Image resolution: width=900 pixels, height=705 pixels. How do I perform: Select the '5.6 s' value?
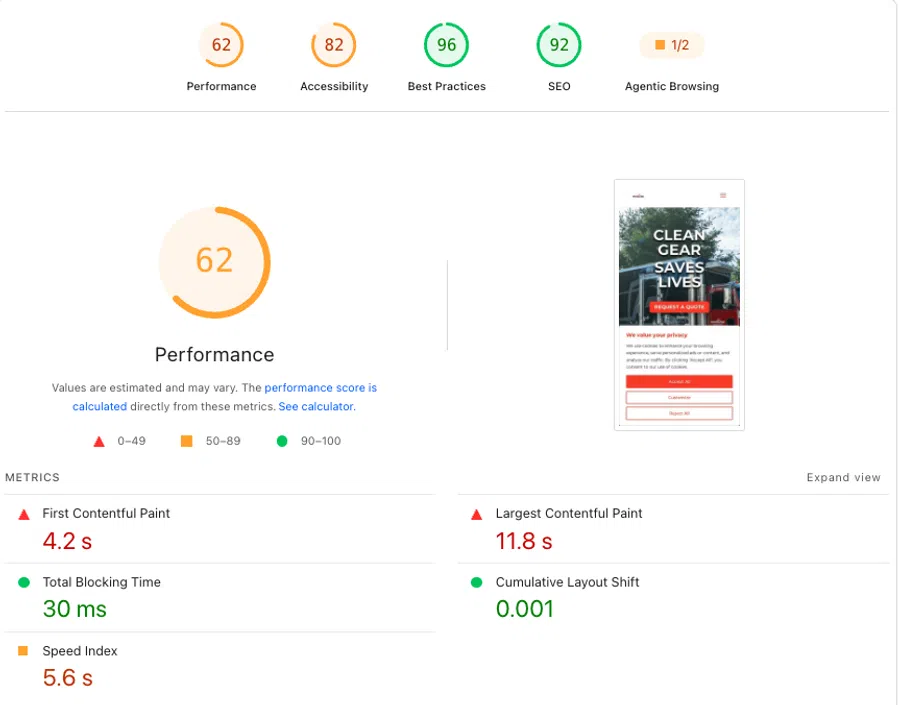(67, 677)
